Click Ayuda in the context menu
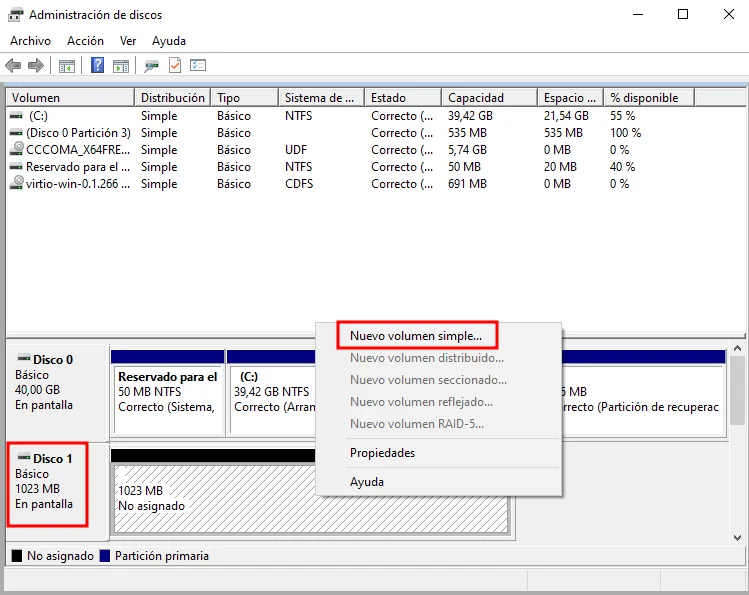This screenshot has height=595, width=749. [x=367, y=482]
